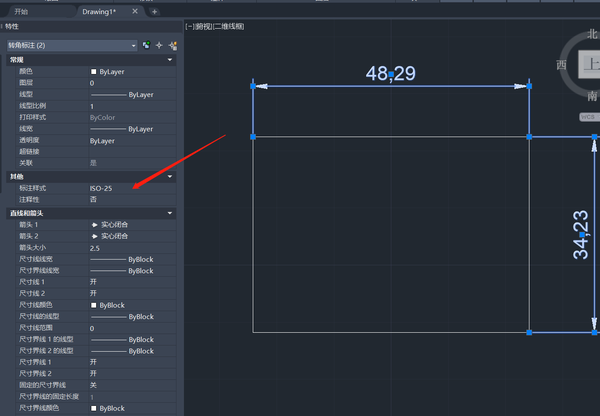The width and height of the screenshot is (600, 416).
Task: Click the 上 face of the ViewCube
Action: [590, 64]
